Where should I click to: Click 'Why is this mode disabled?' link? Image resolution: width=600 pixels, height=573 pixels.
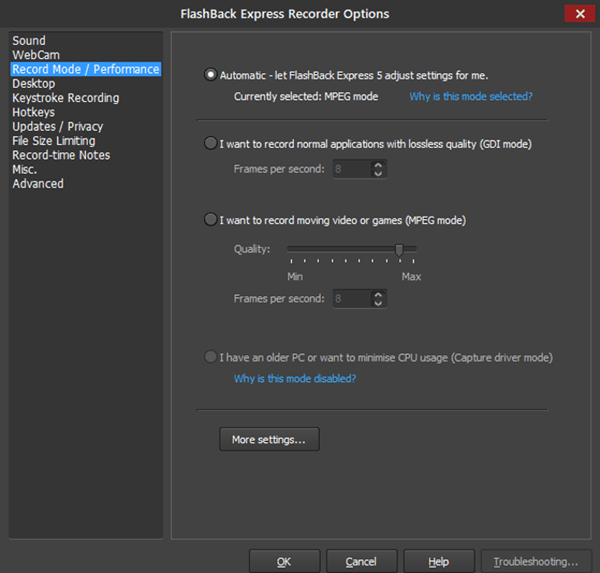click(295, 379)
